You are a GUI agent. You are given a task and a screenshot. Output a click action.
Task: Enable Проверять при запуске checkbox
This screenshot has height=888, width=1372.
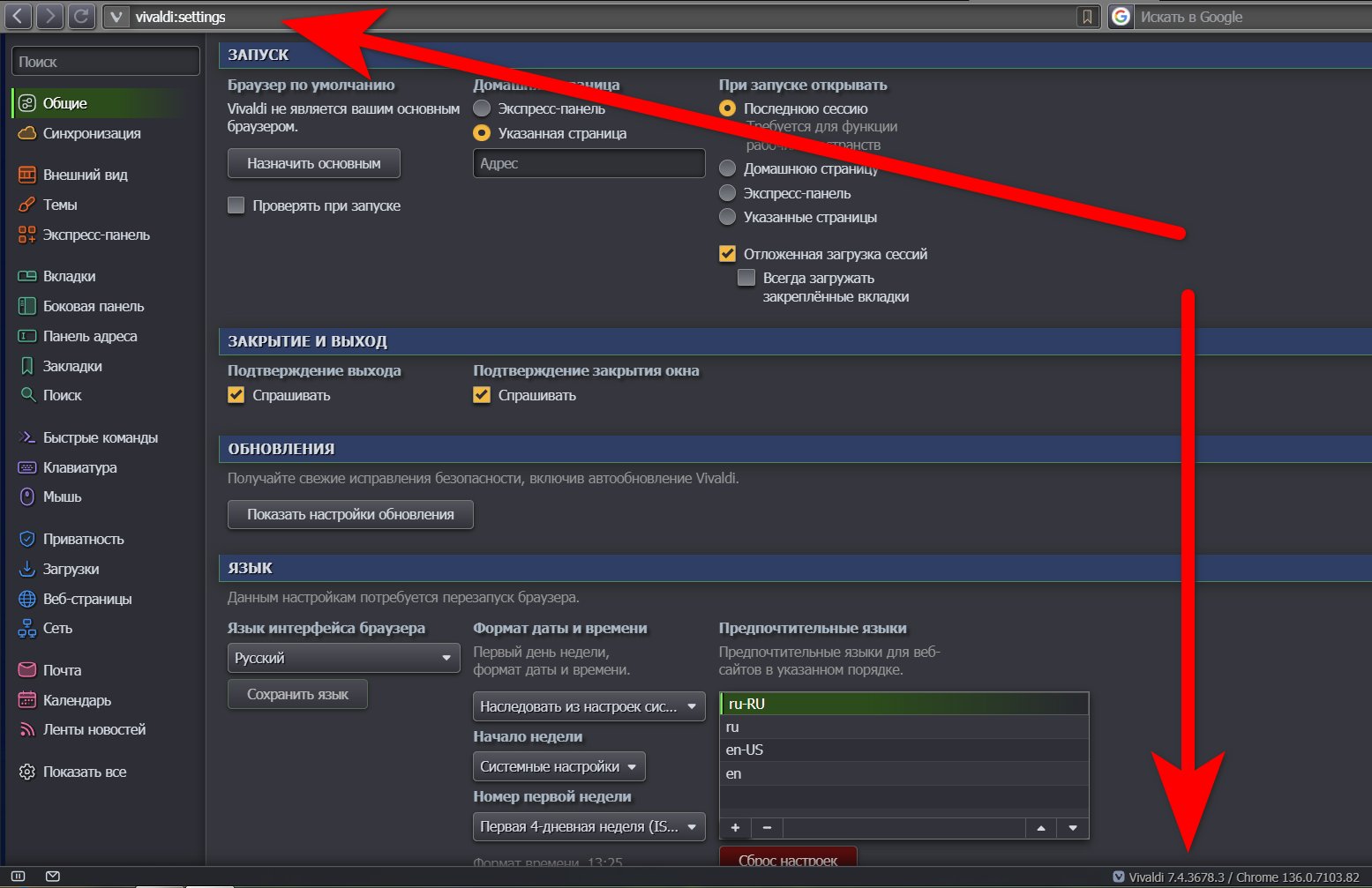[236, 205]
